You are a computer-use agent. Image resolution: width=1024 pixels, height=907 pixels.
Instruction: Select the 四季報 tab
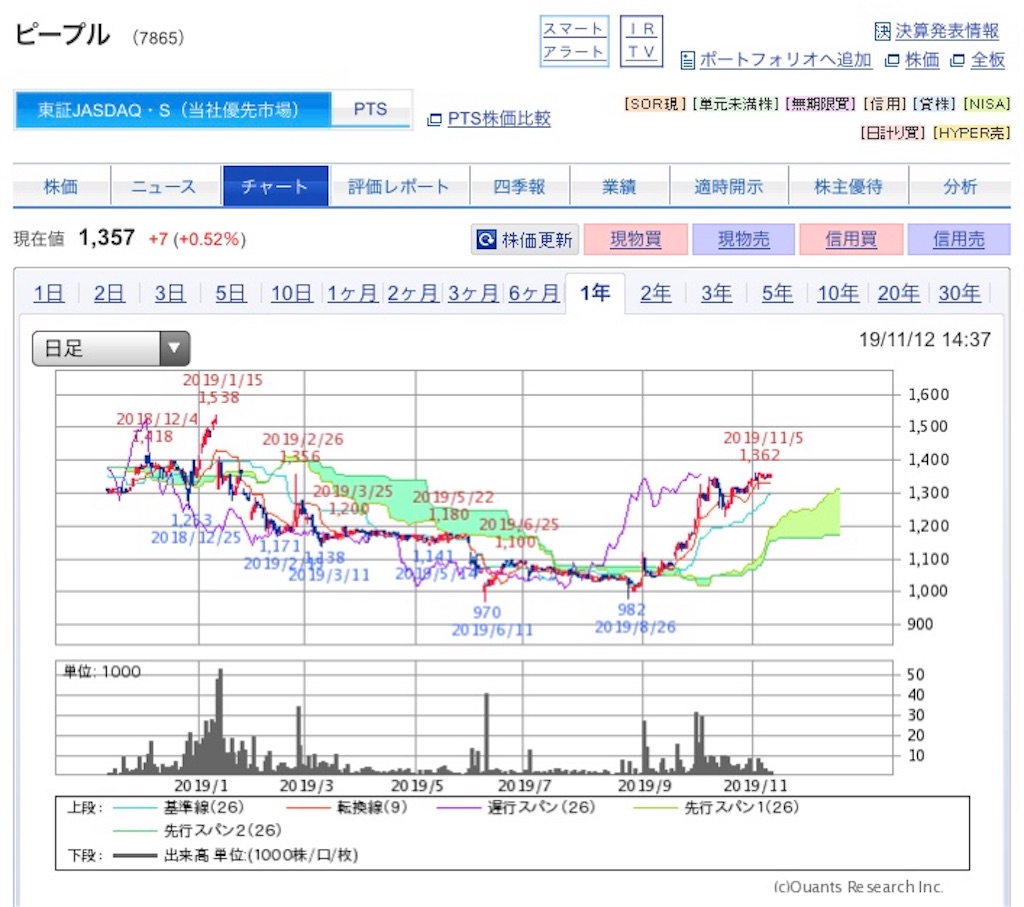[x=519, y=187]
